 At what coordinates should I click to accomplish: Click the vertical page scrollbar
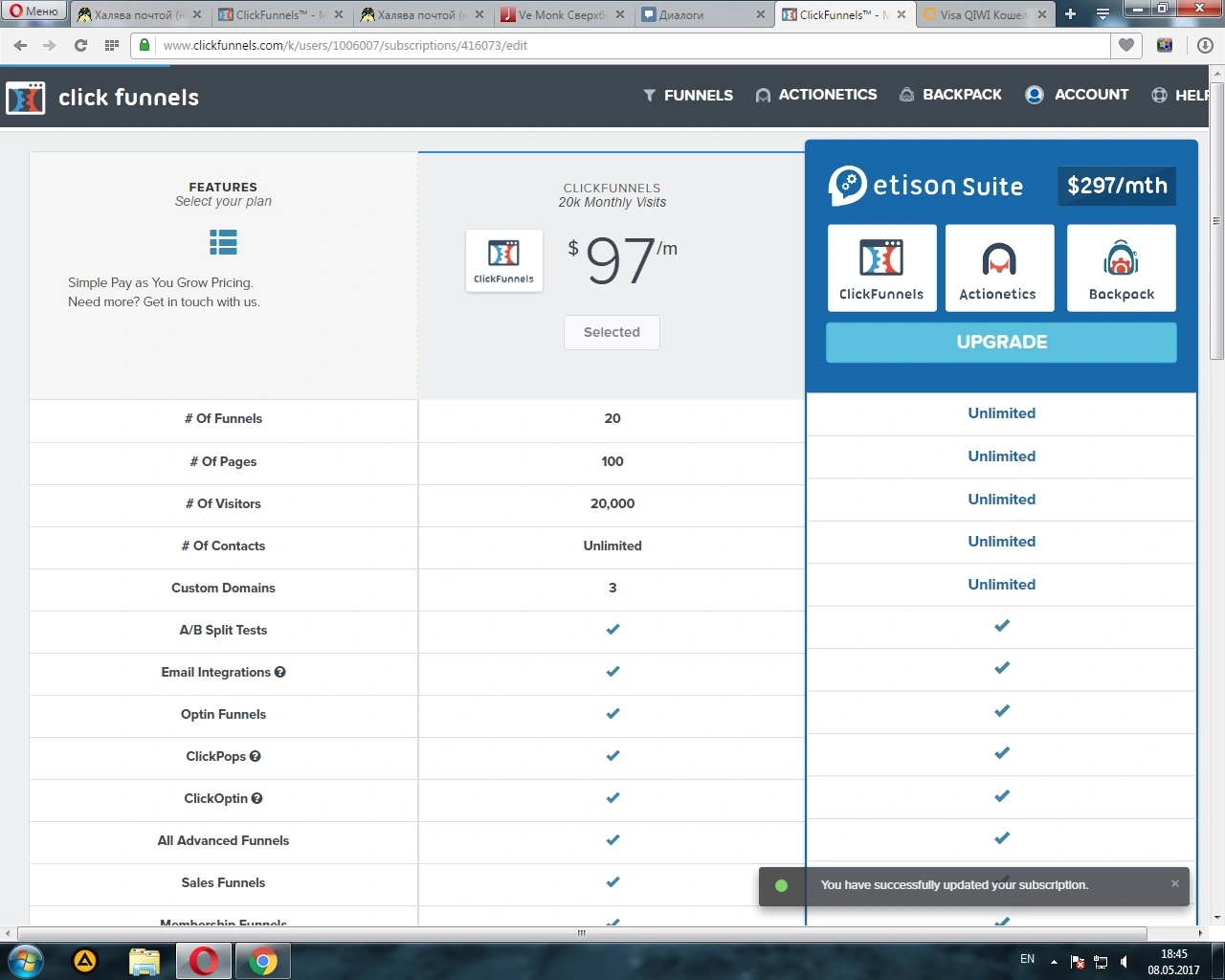click(x=1216, y=220)
